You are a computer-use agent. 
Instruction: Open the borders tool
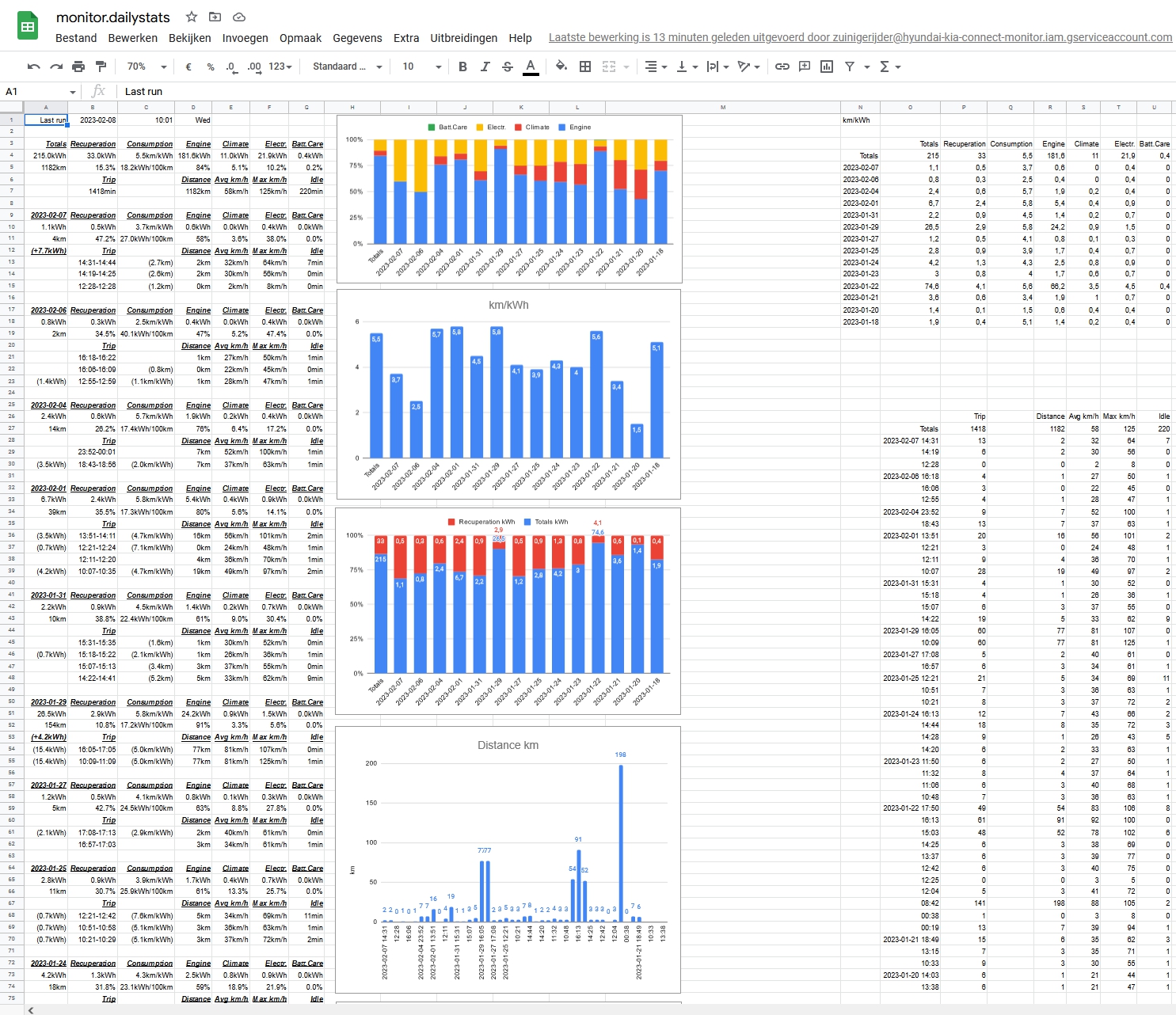point(585,67)
